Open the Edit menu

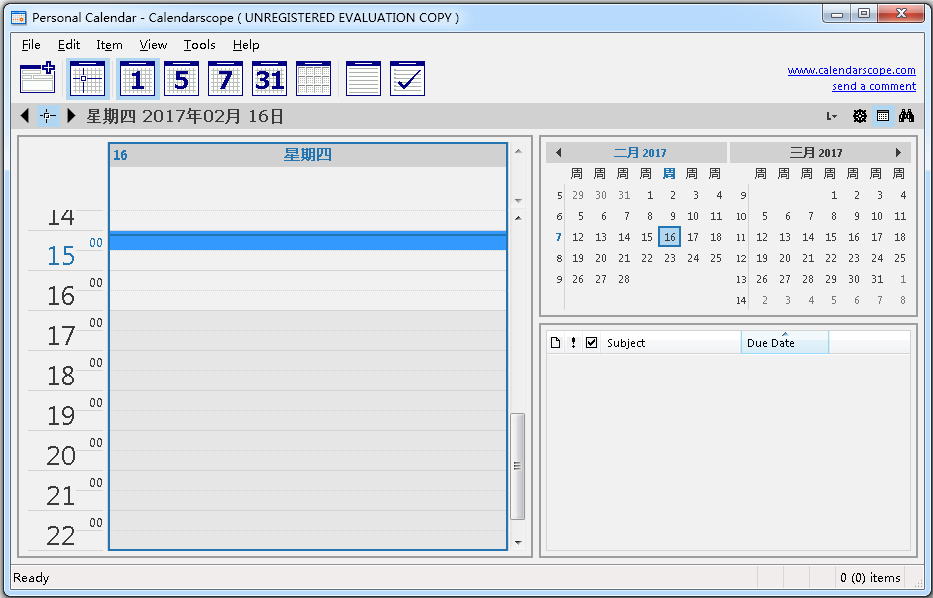pyautogui.click(x=68, y=45)
